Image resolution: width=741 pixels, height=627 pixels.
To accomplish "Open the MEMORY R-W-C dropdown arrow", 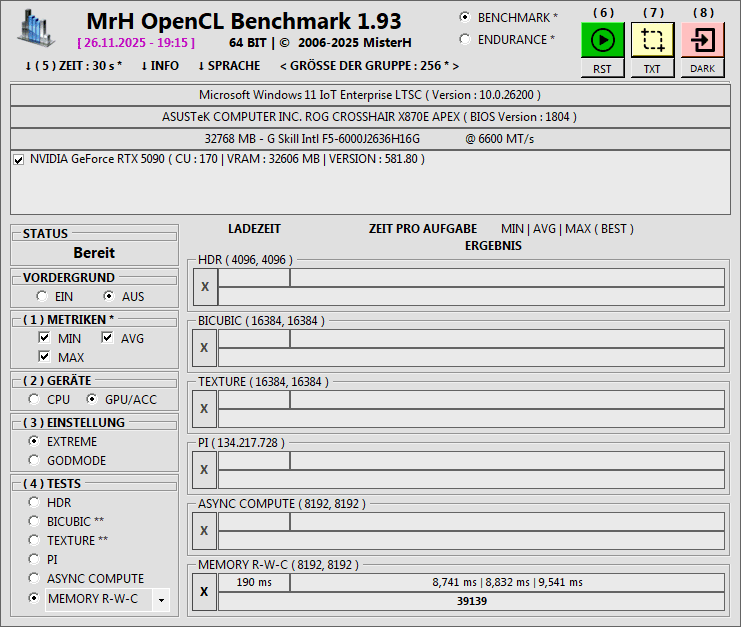I will [161, 600].
